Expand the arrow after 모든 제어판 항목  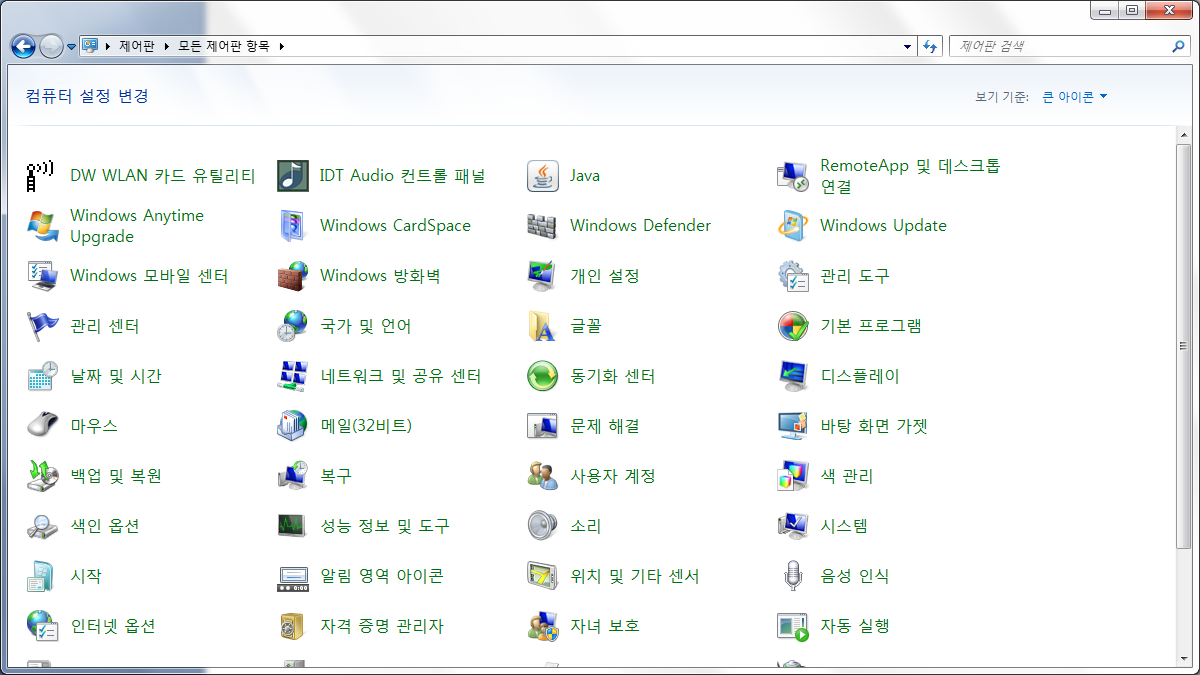coord(282,46)
